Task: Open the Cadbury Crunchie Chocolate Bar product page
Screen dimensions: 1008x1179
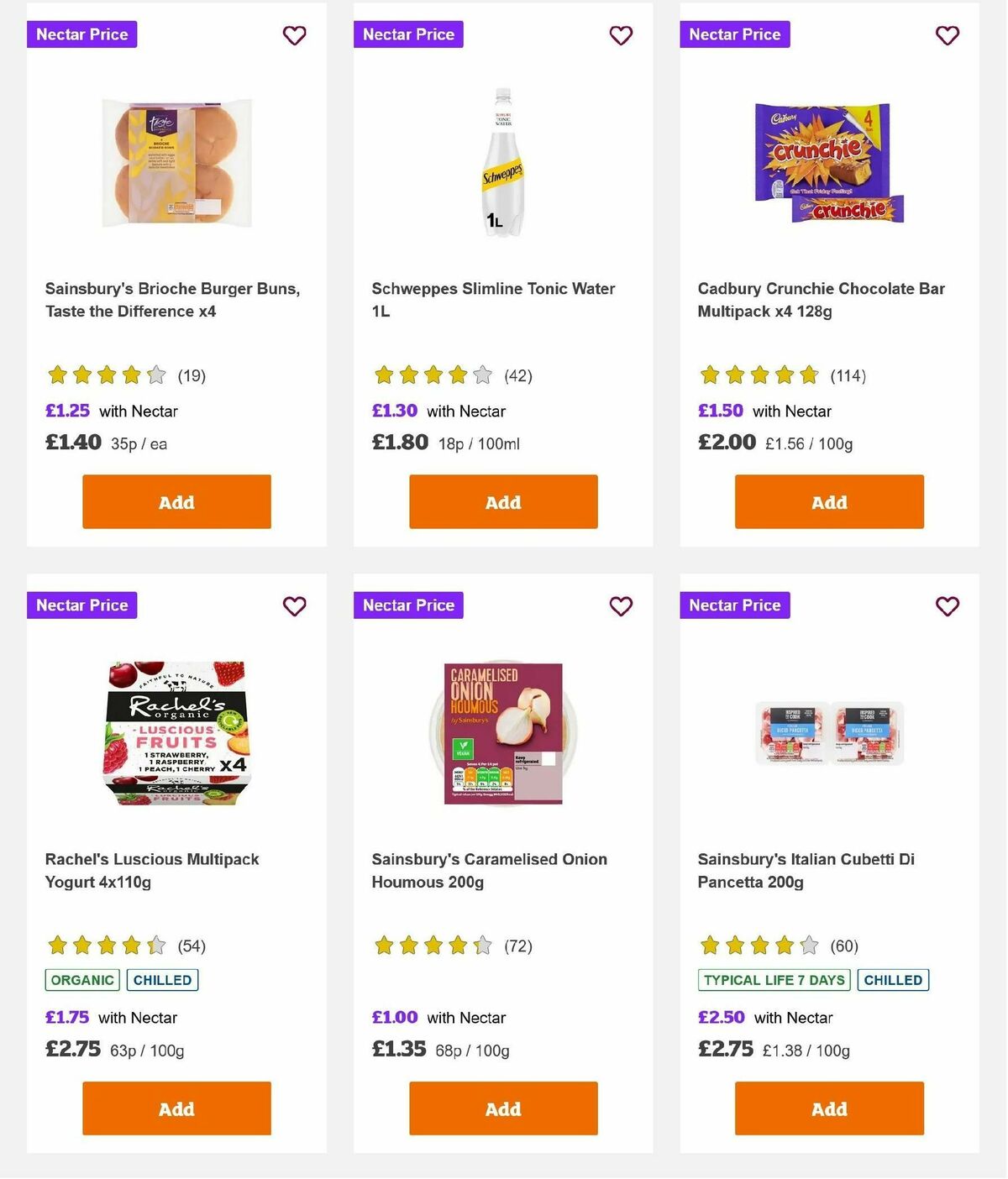Action: click(x=821, y=299)
